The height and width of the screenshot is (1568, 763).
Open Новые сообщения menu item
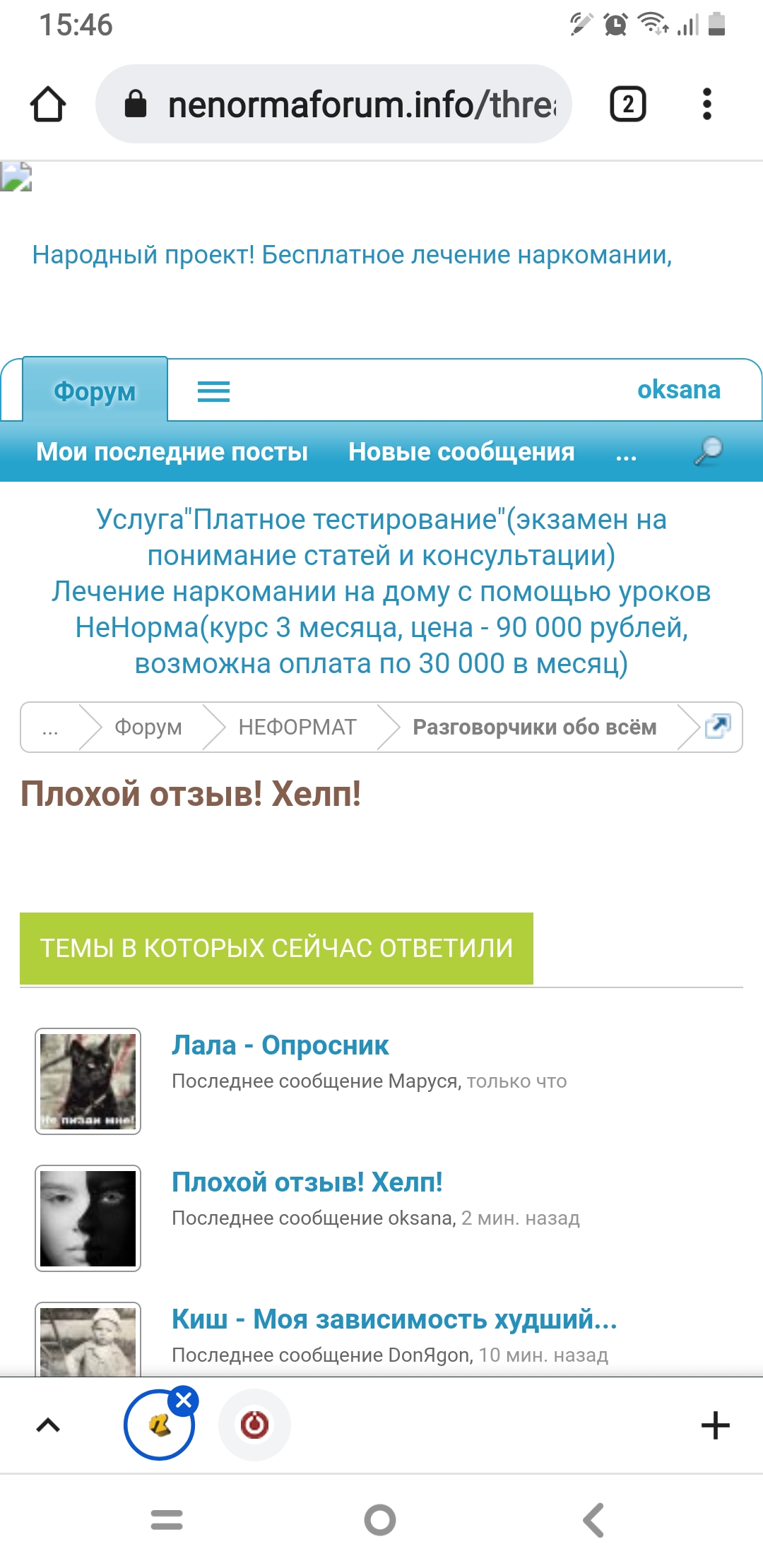point(461,451)
